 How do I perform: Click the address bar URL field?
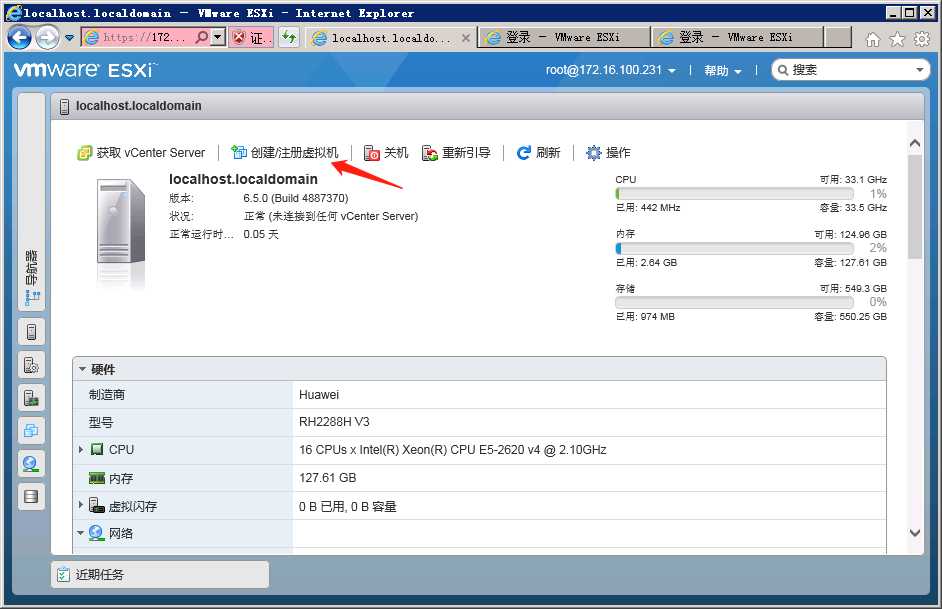[x=145, y=37]
